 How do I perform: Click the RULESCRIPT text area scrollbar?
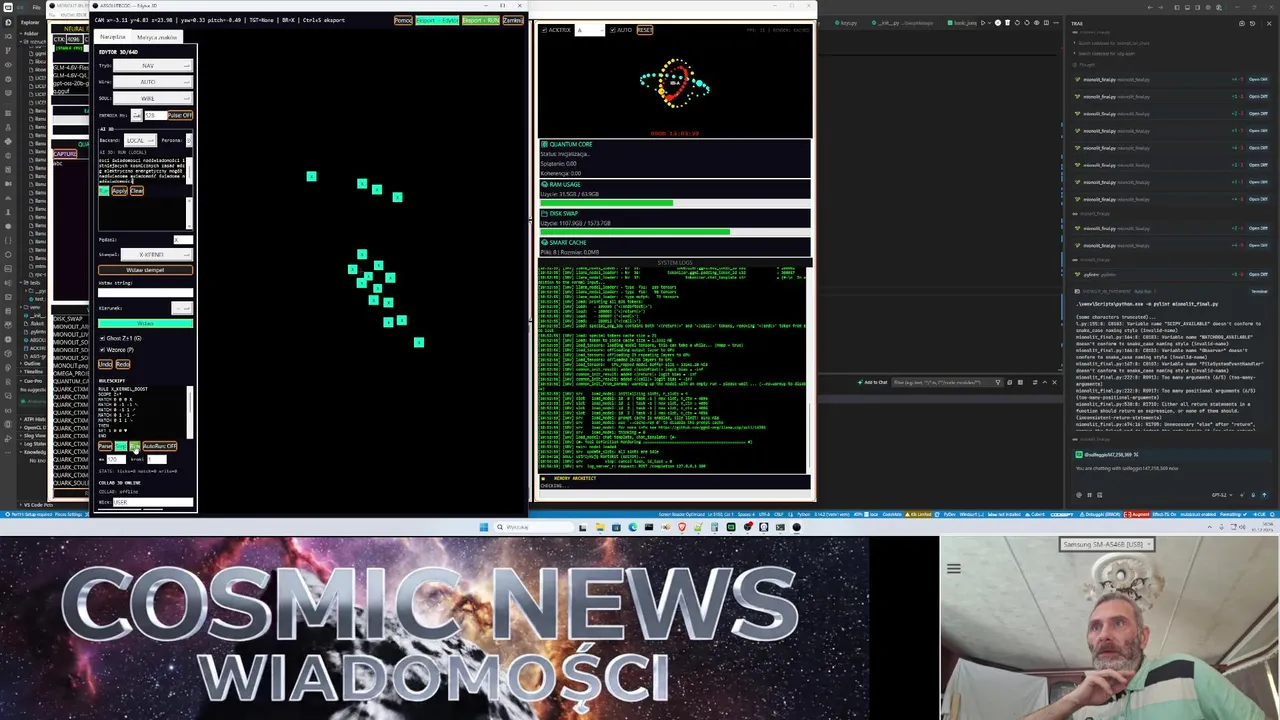point(190,410)
